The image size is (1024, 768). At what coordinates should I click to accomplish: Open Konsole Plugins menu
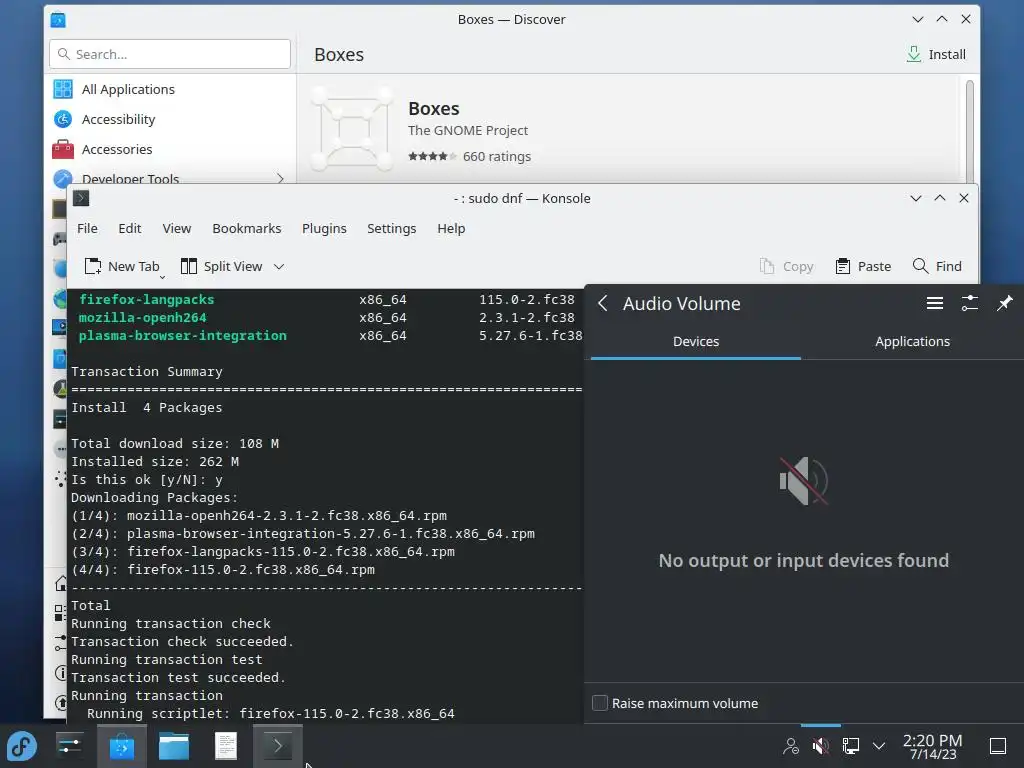coord(324,229)
